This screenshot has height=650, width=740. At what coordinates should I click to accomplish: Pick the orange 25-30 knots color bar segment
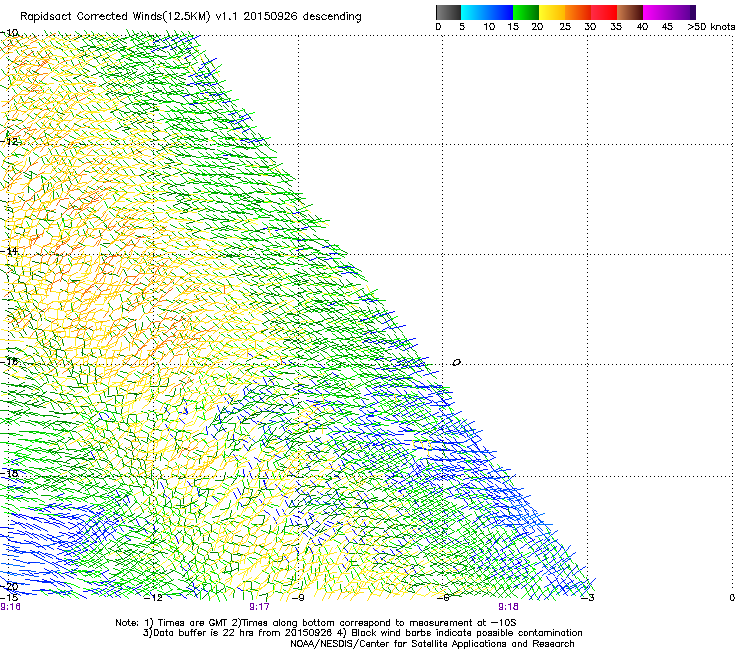[578, 12]
